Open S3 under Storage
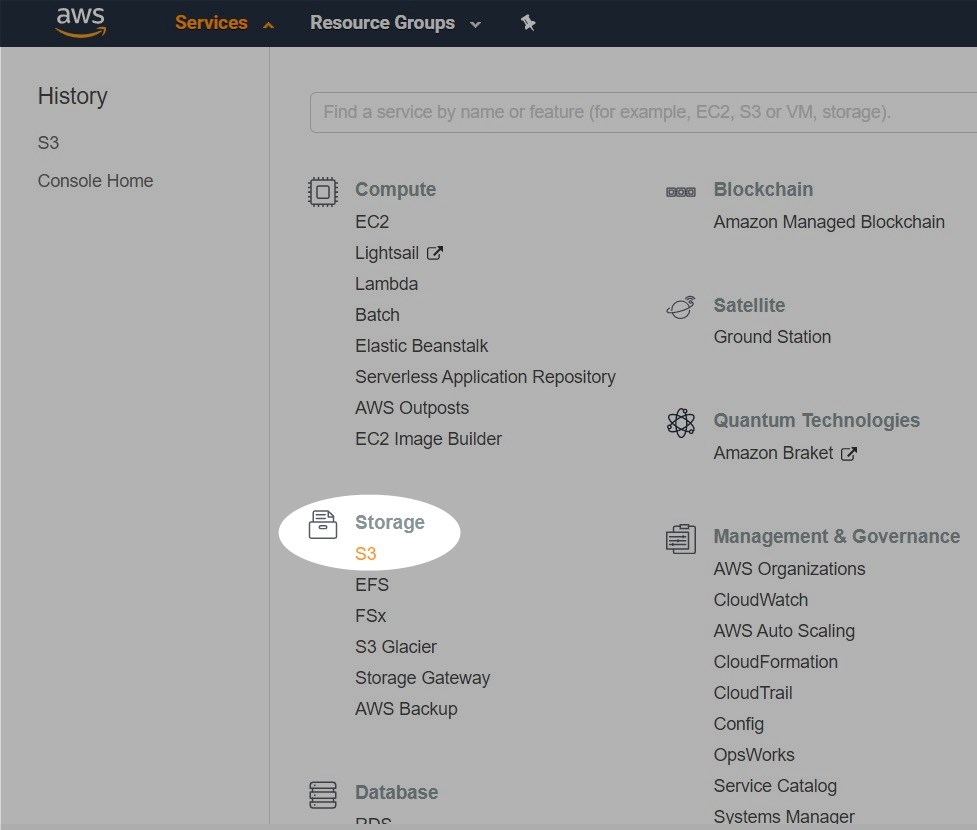977x830 pixels. [365, 554]
